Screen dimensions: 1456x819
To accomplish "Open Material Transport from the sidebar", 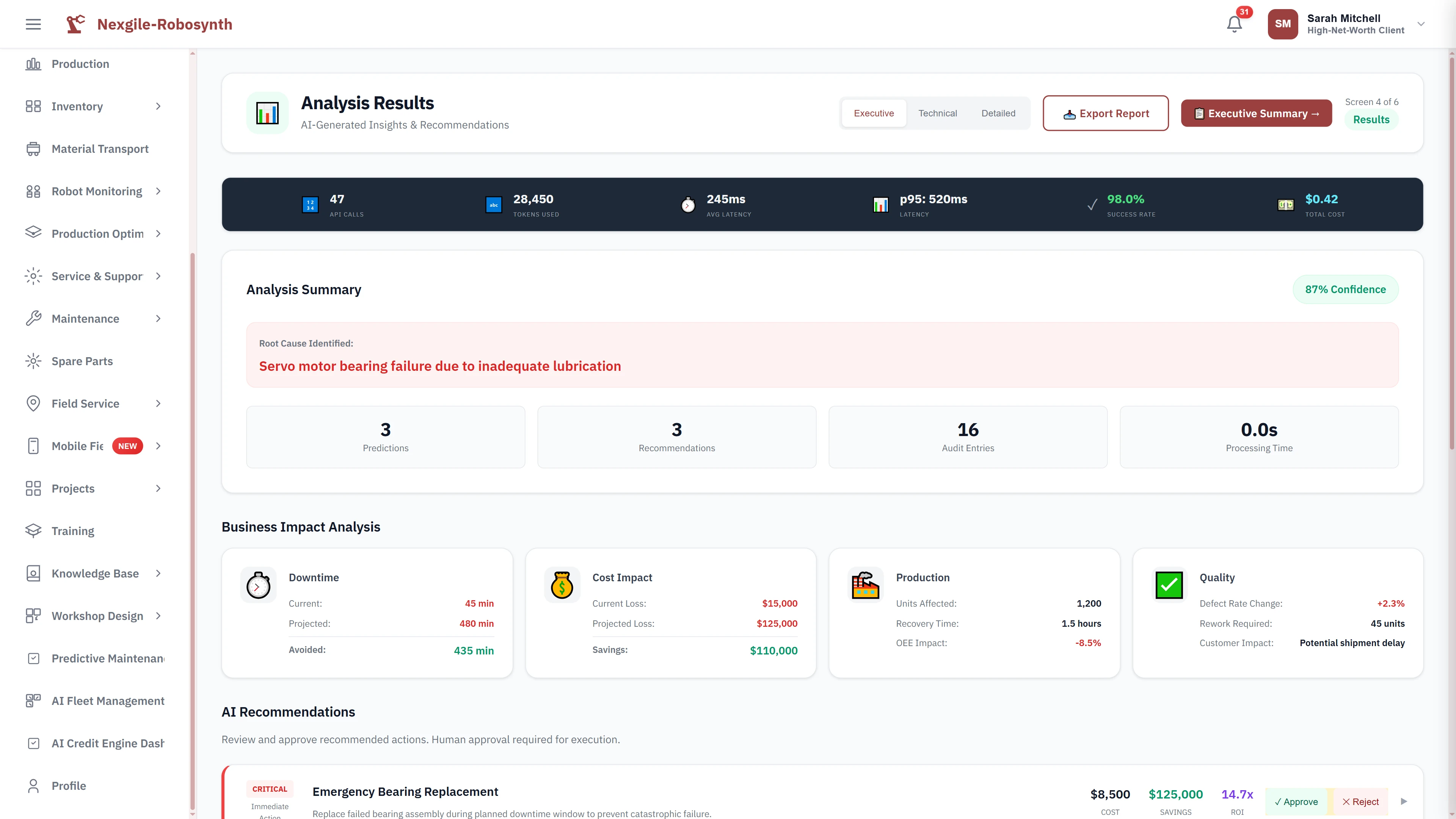I will coord(100,149).
